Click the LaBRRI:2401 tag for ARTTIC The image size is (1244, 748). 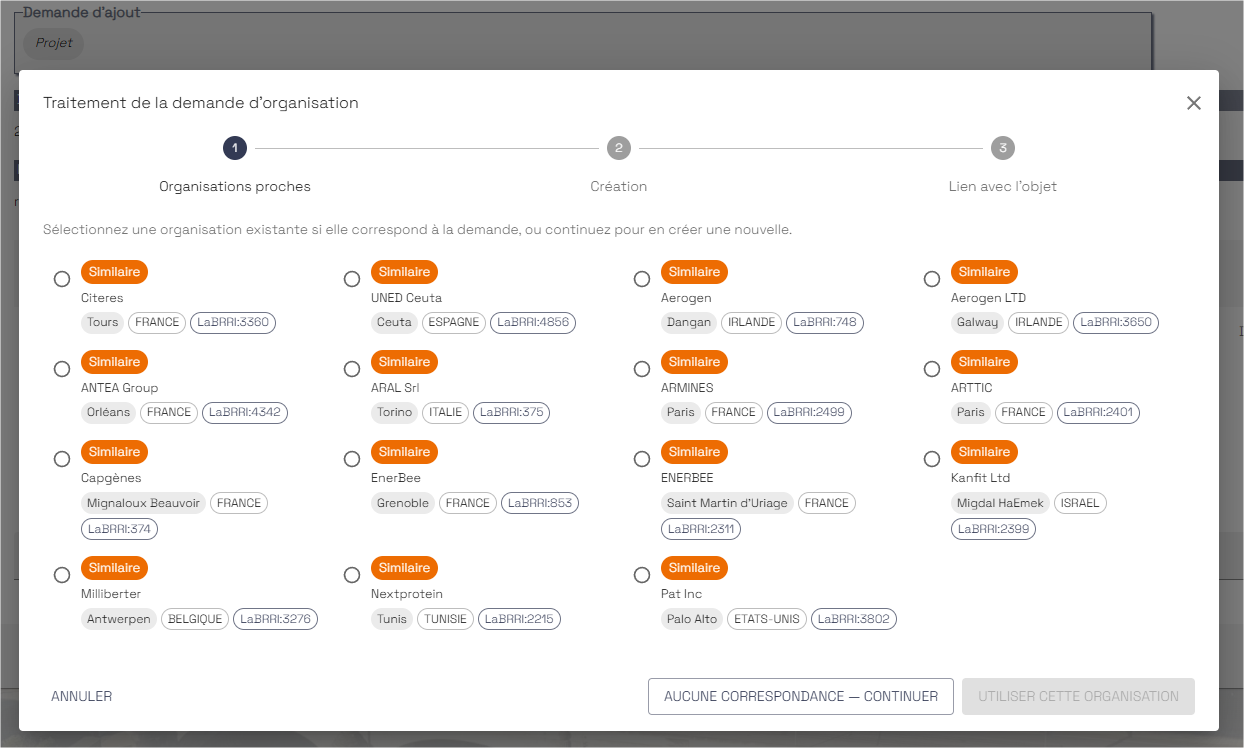pos(1097,412)
